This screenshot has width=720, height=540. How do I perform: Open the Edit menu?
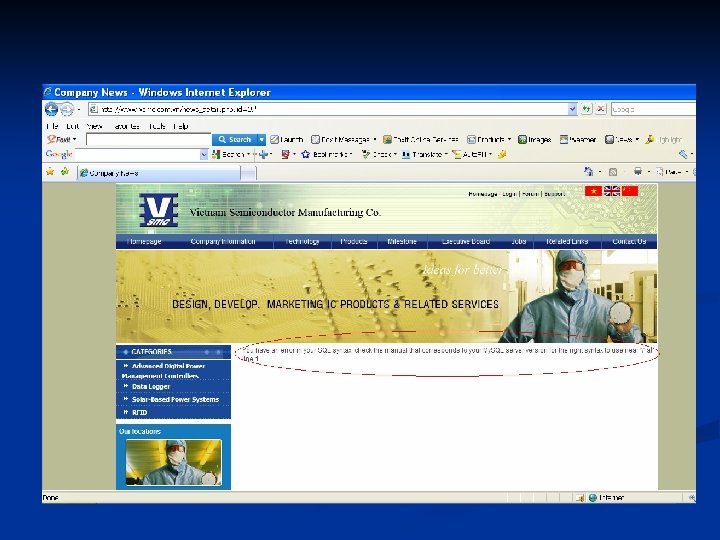(x=72, y=126)
